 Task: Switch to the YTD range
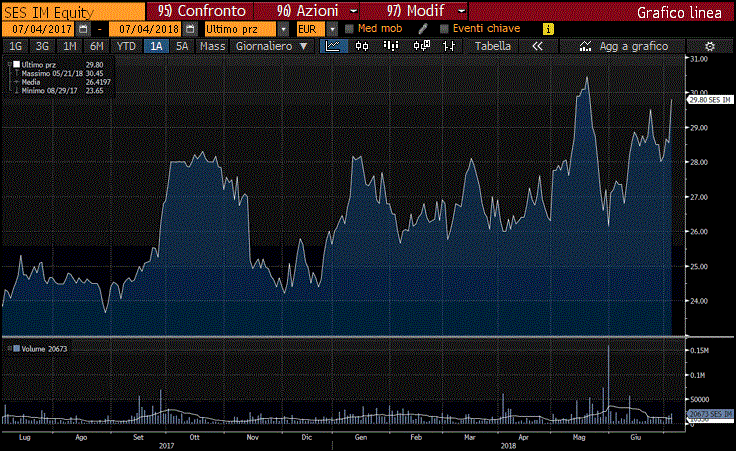[x=126, y=46]
